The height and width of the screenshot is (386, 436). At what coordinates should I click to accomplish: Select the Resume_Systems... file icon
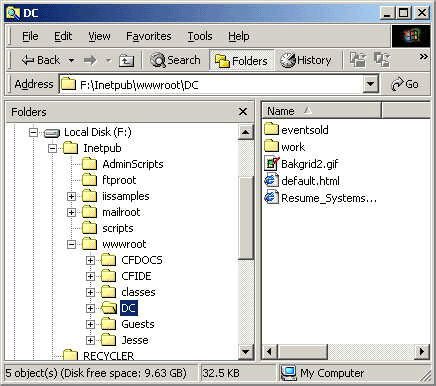point(271,198)
